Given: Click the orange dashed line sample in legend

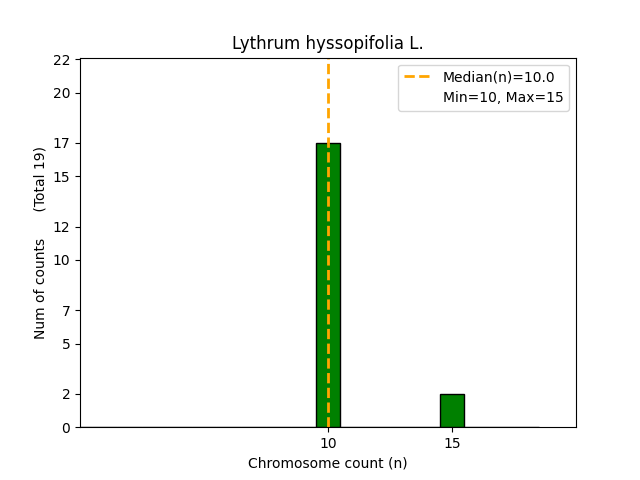Looking at the screenshot, I should [417, 77].
